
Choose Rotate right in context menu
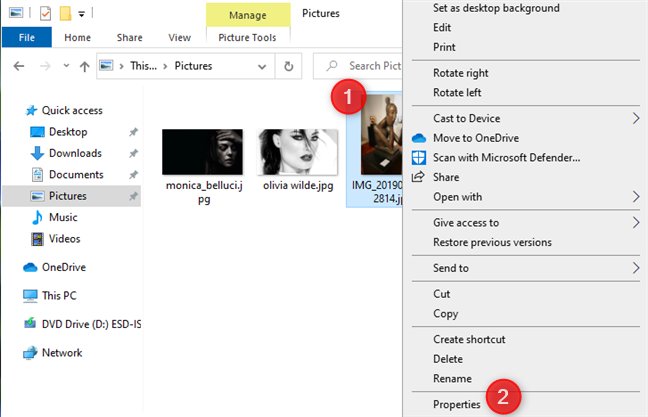(461, 73)
